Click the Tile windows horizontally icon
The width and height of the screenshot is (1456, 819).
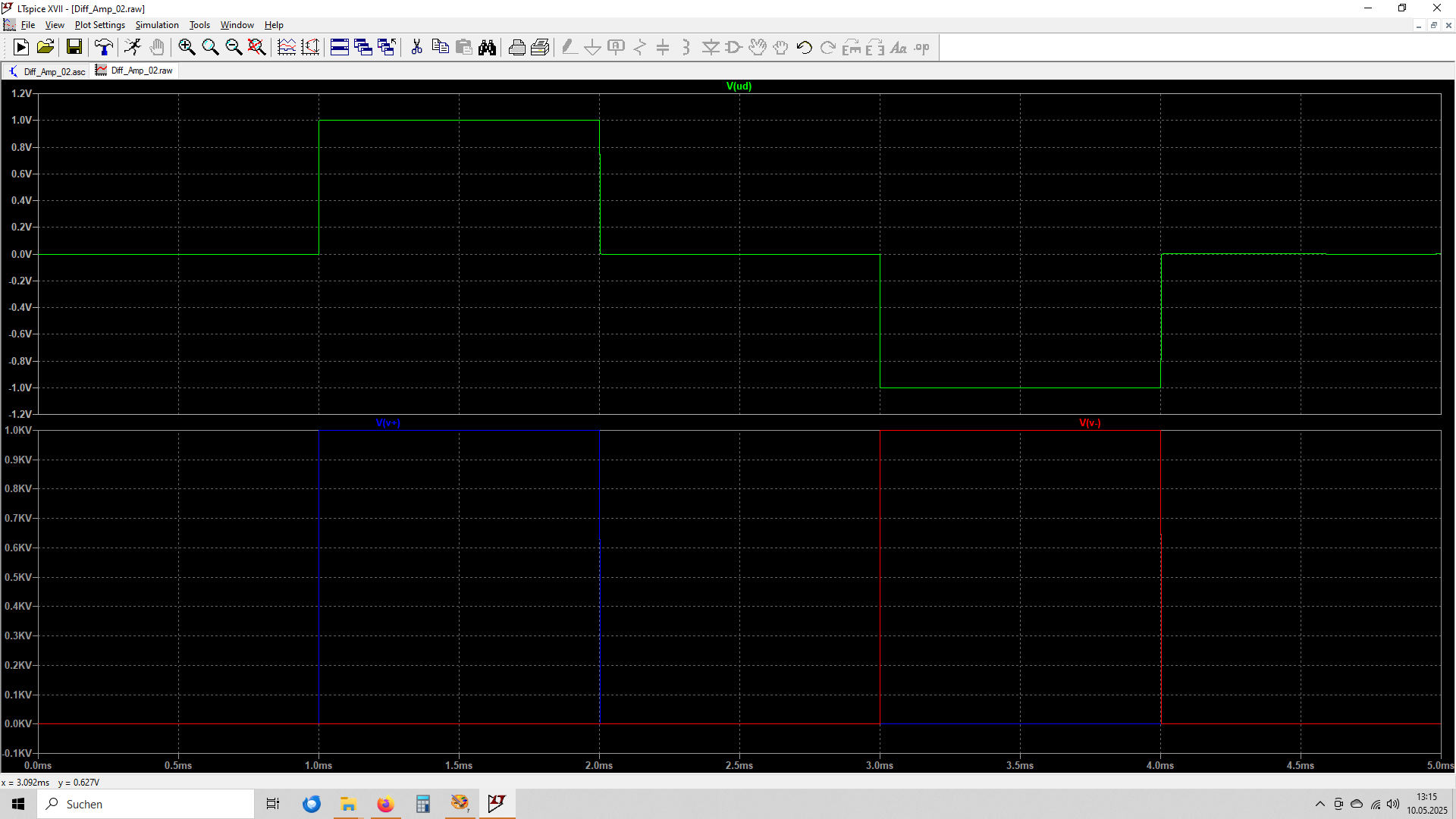pyautogui.click(x=340, y=47)
